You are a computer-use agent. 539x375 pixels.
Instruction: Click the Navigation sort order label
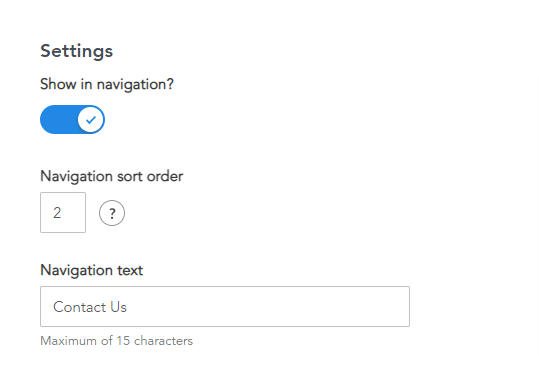pos(112,176)
